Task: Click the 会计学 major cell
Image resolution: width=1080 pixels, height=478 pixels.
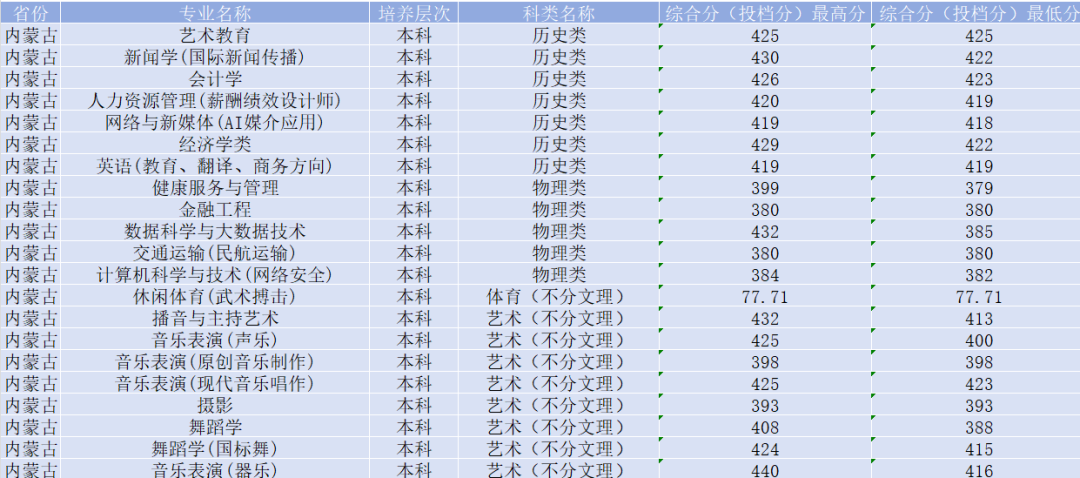Action: 215,79
